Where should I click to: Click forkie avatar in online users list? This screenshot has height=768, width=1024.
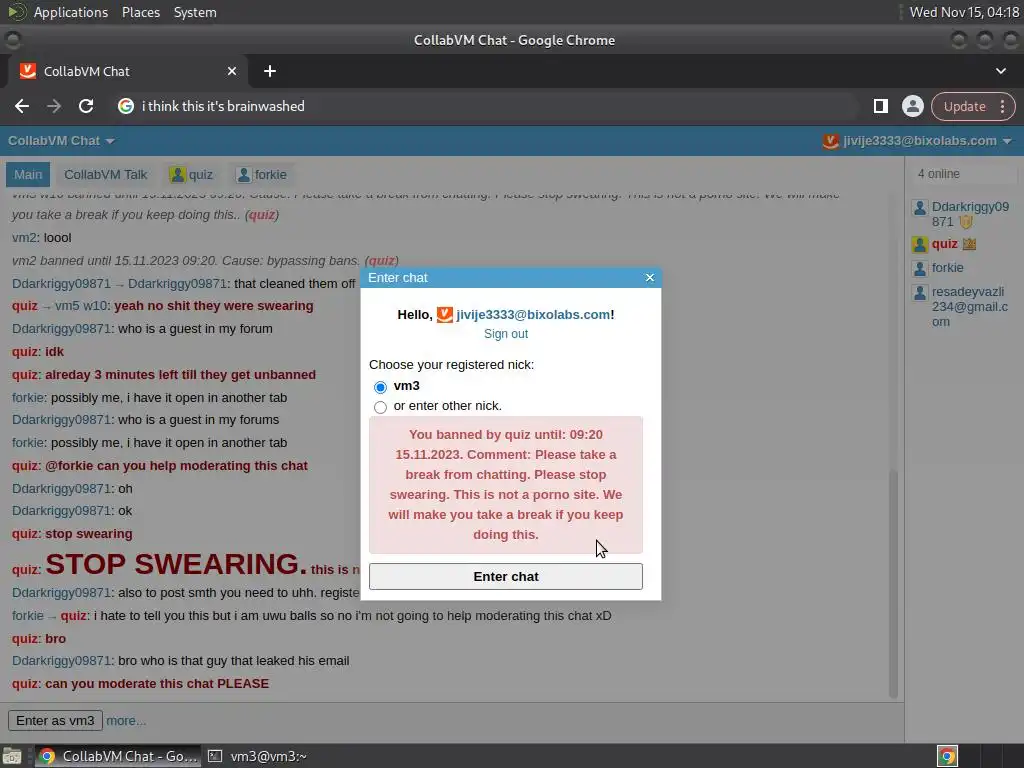[x=920, y=268]
